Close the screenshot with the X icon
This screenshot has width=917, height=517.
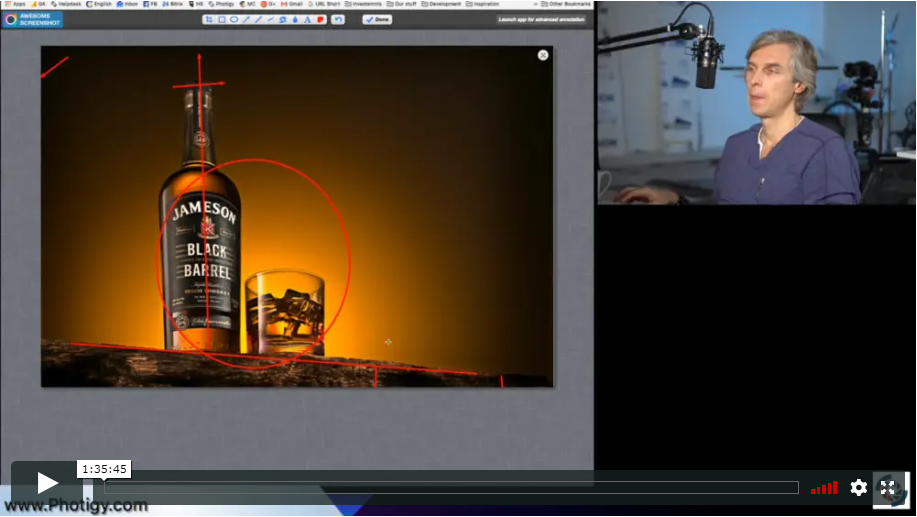543,55
